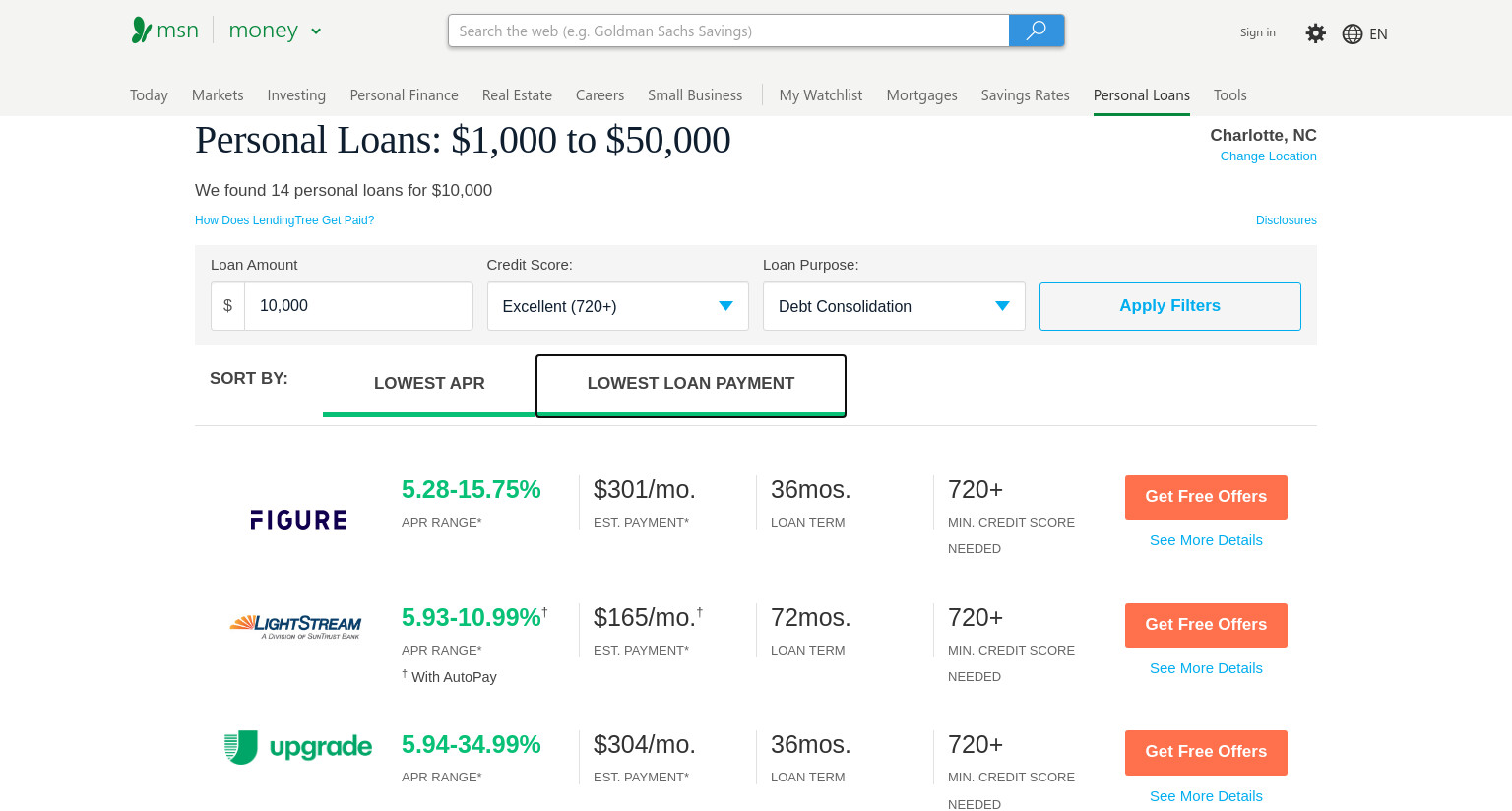The image size is (1512, 811).
Task: Click the LightStream lender logo
Action: coord(295,626)
